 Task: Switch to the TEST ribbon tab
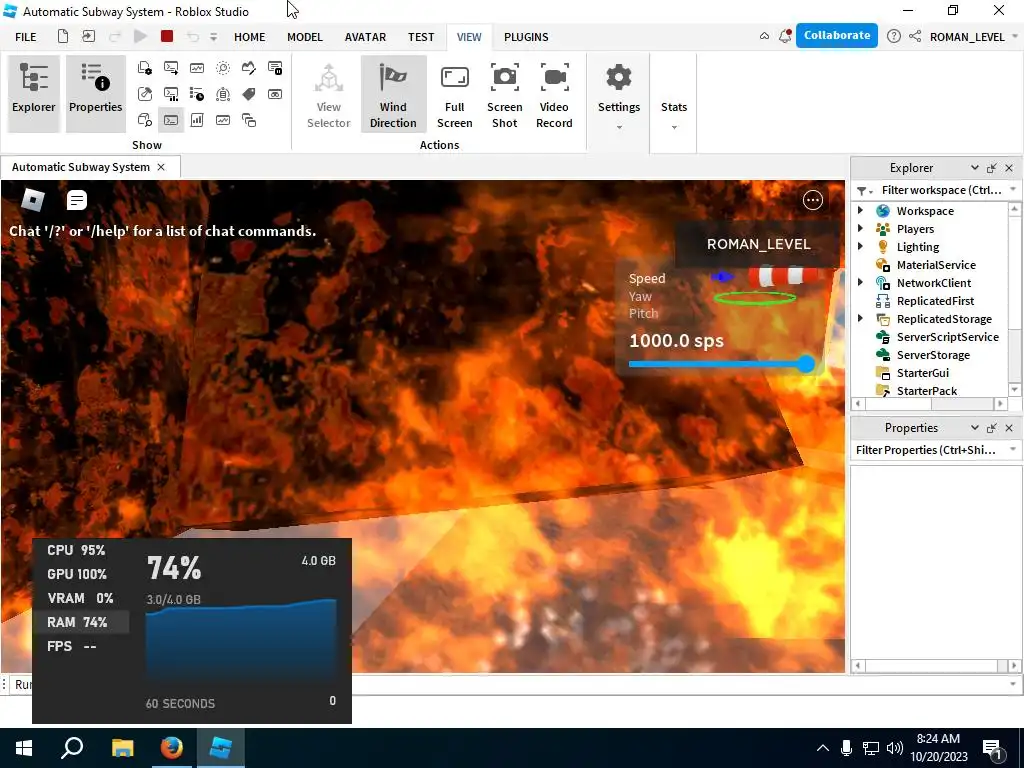pos(421,37)
